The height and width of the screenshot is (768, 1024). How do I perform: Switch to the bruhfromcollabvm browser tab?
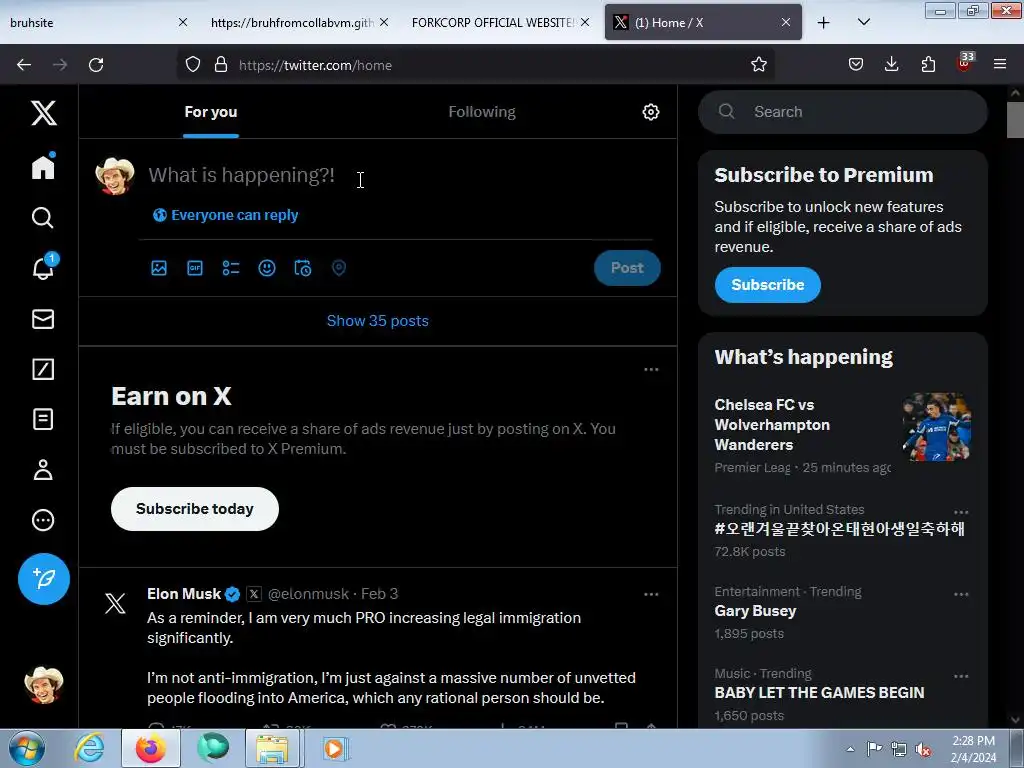click(299, 22)
